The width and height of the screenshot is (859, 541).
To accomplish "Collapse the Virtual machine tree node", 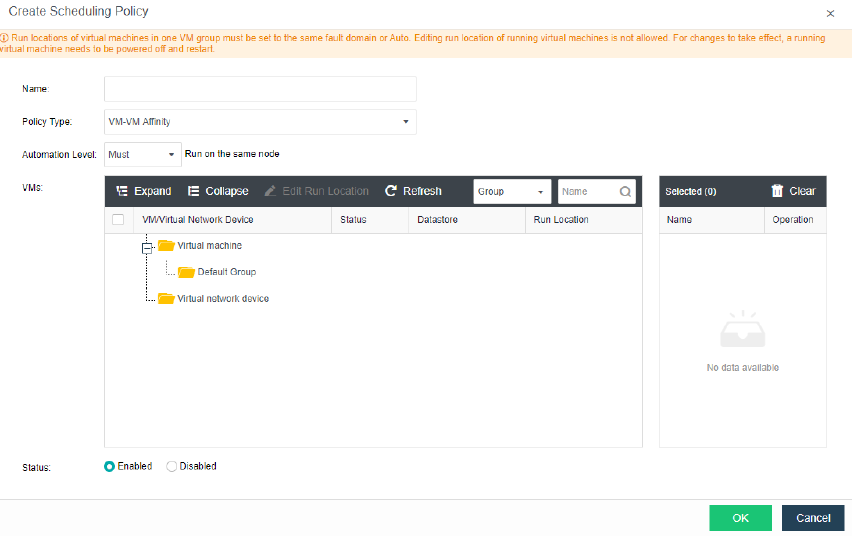I will pyautogui.click(x=146, y=246).
